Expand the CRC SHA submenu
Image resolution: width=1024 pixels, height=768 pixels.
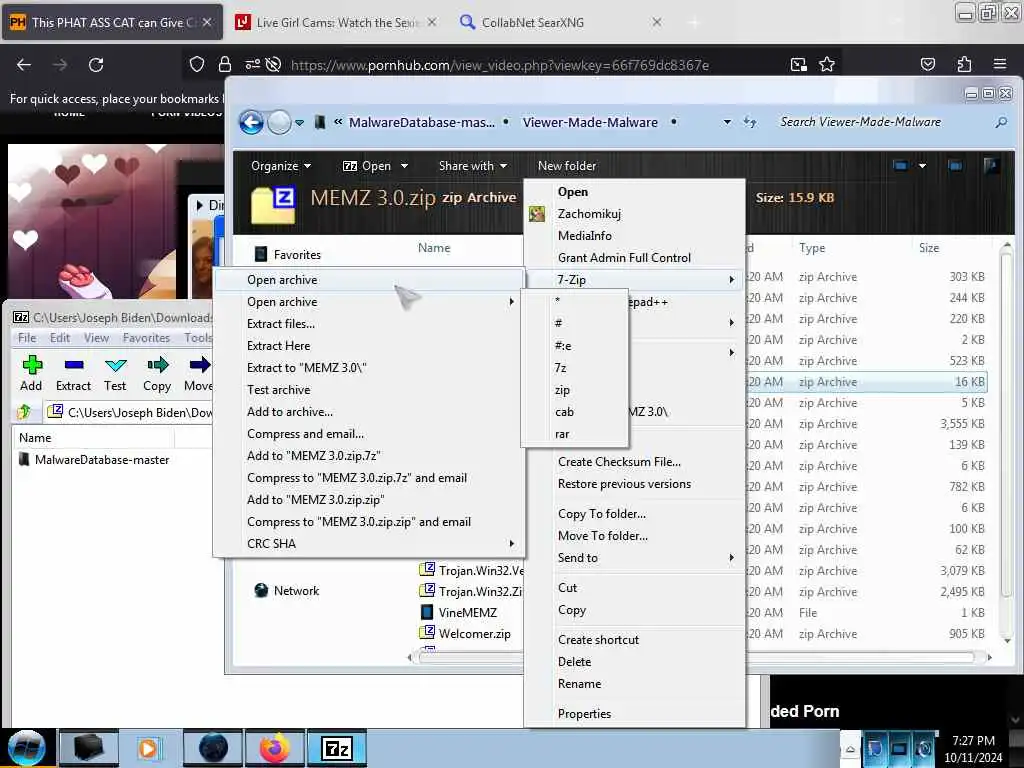pos(369,543)
